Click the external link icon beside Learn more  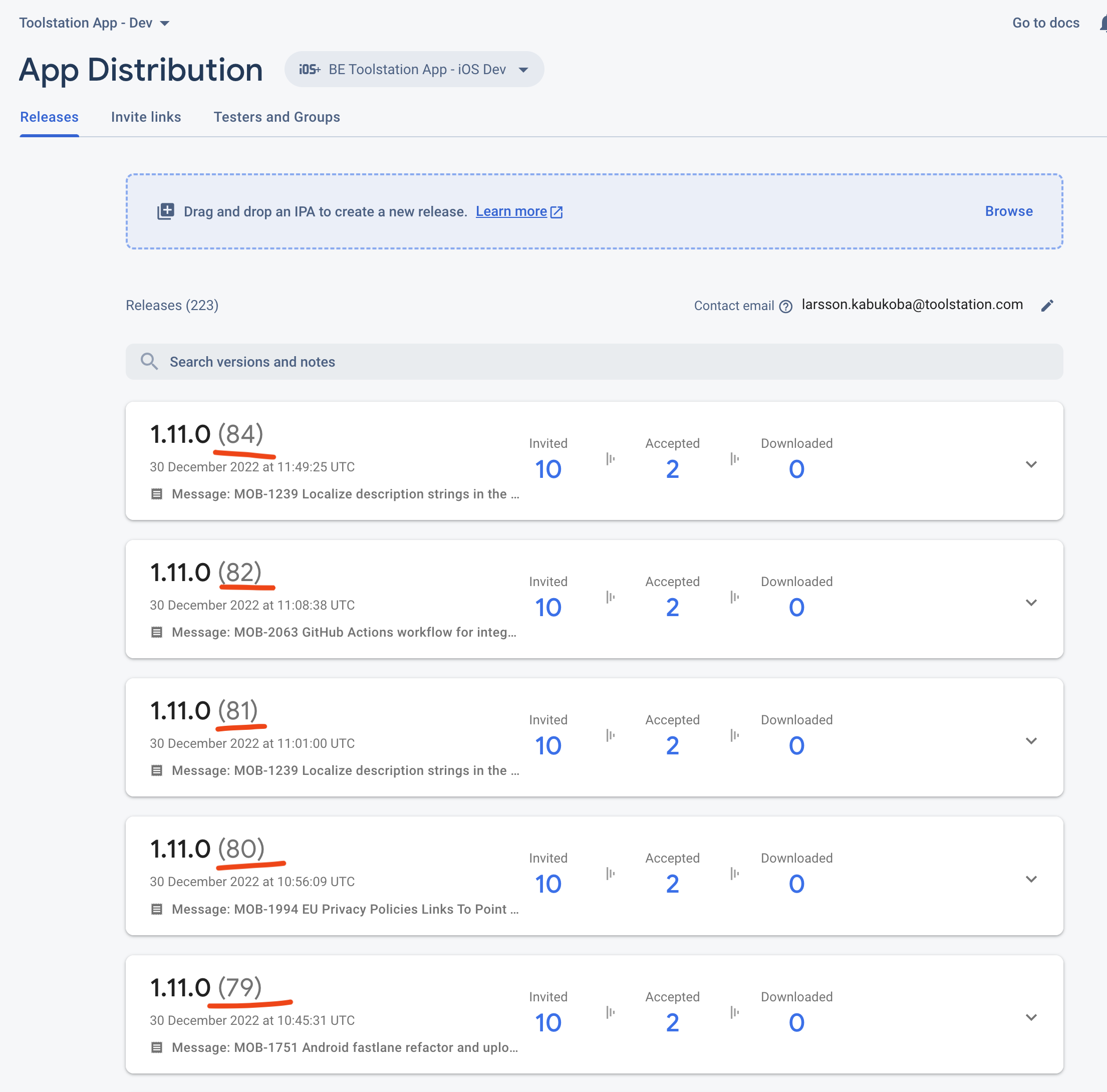pyautogui.click(x=557, y=212)
